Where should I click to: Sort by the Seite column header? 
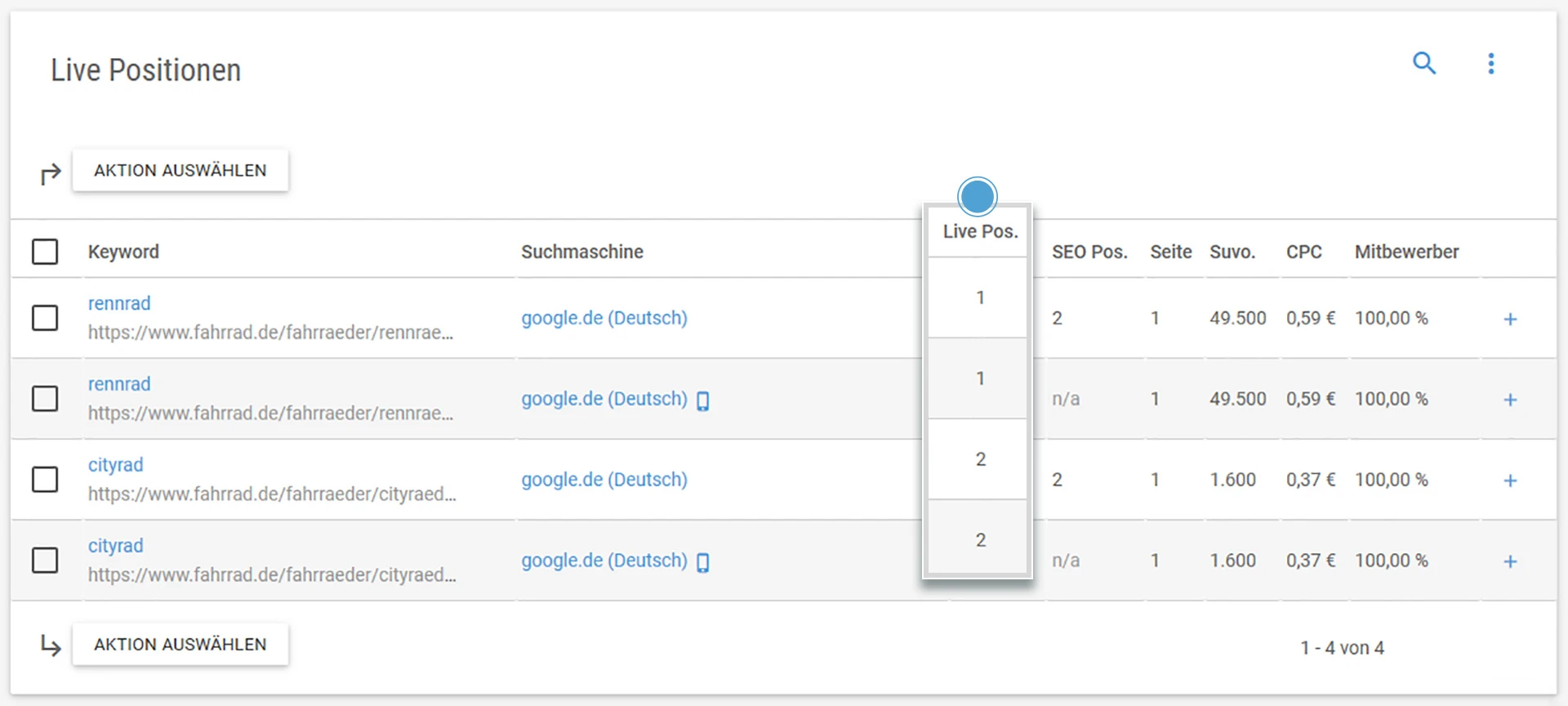click(1171, 252)
